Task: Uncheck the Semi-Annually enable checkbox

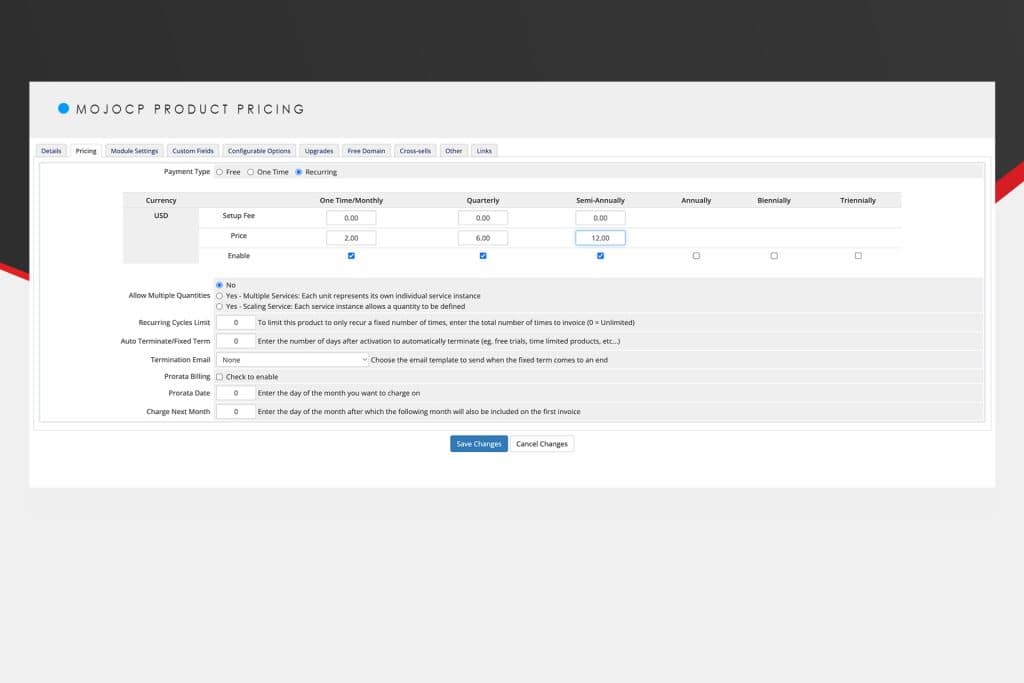Action: click(x=600, y=256)
